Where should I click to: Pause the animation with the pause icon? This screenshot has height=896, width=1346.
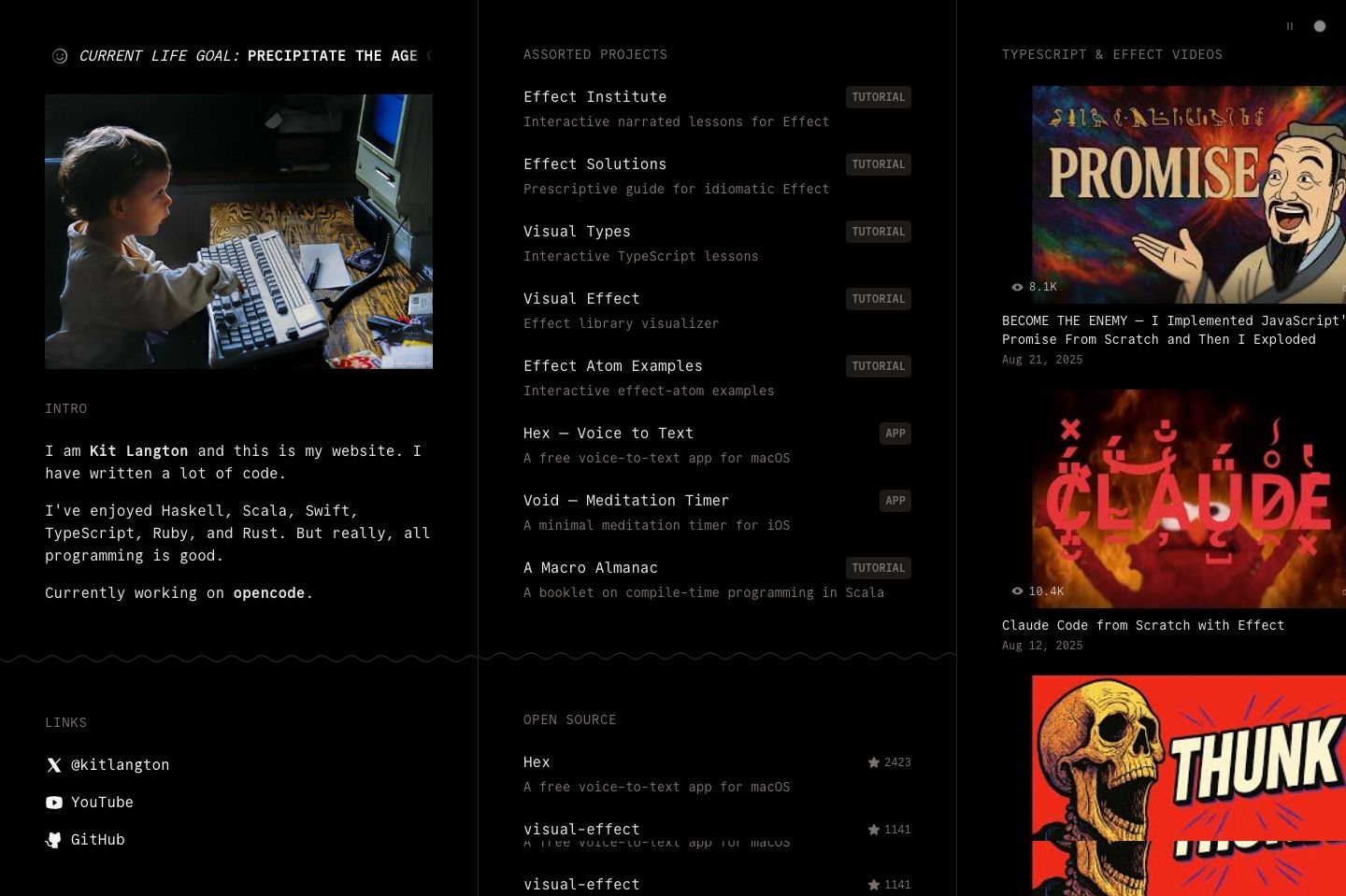click(1290, 26)
